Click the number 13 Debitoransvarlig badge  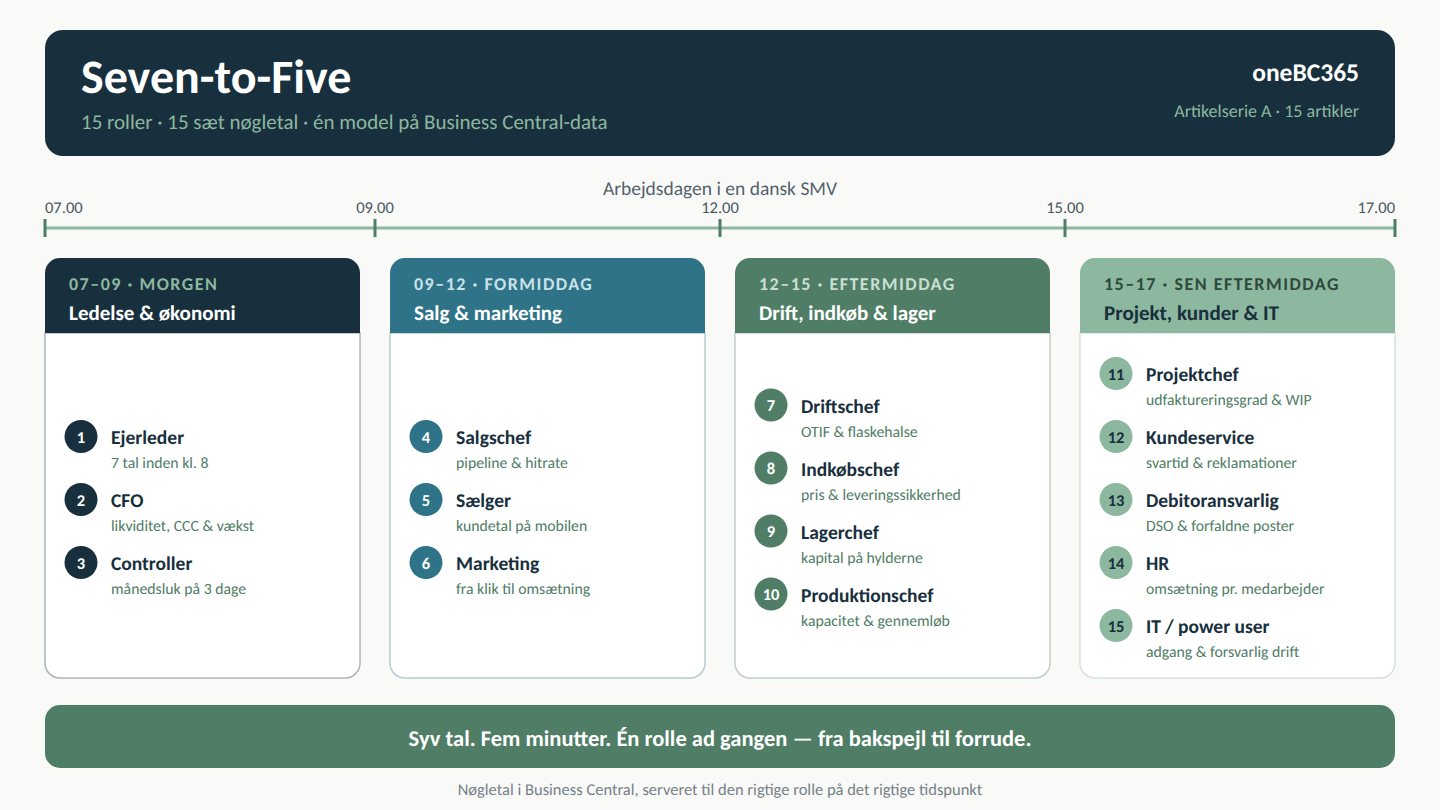(1116, 500)
